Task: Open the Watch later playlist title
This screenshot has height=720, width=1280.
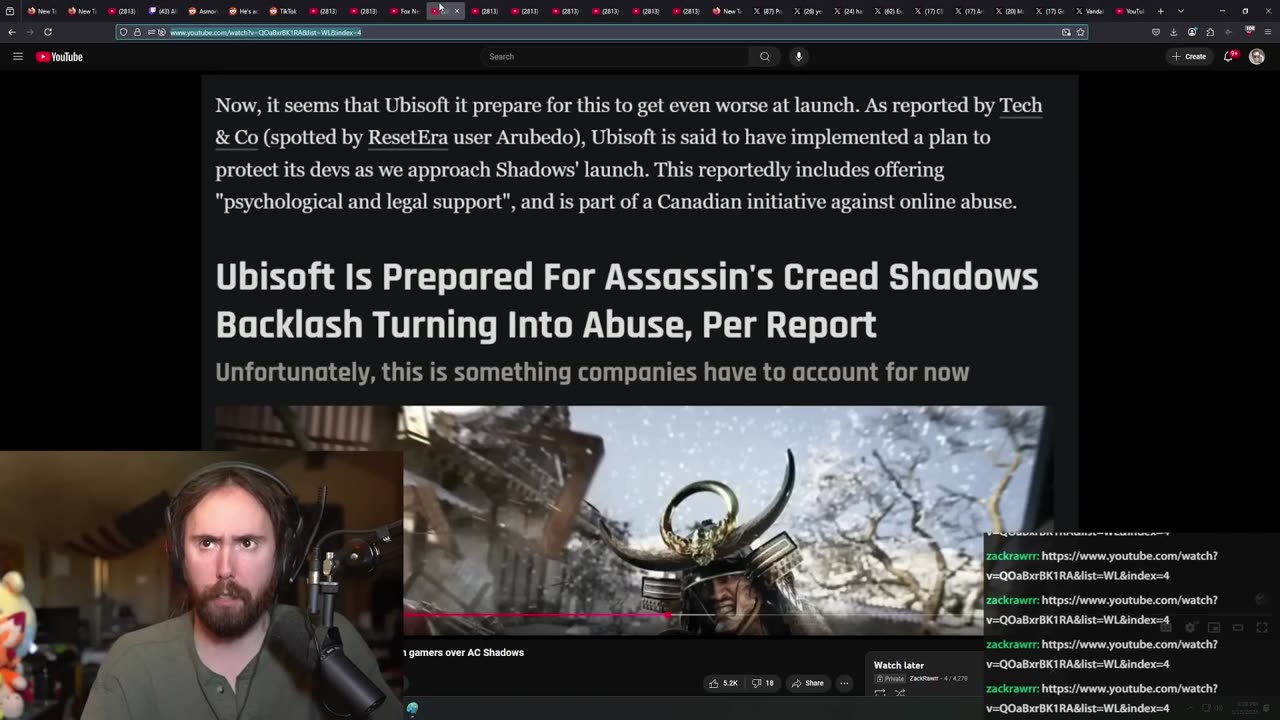Action: click(x=899, y=665)
